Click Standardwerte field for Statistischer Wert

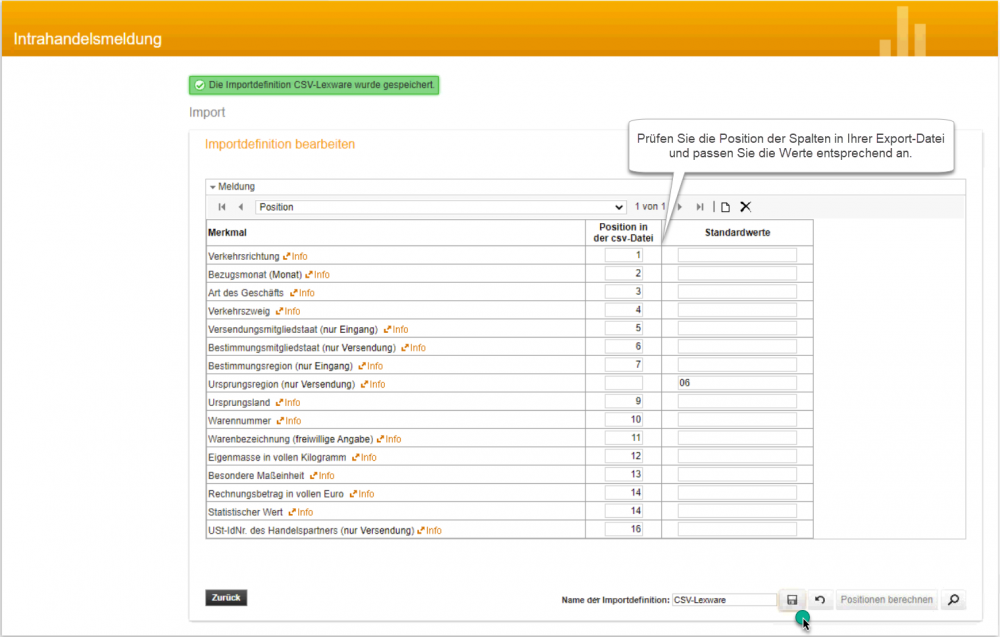point(737,511)
